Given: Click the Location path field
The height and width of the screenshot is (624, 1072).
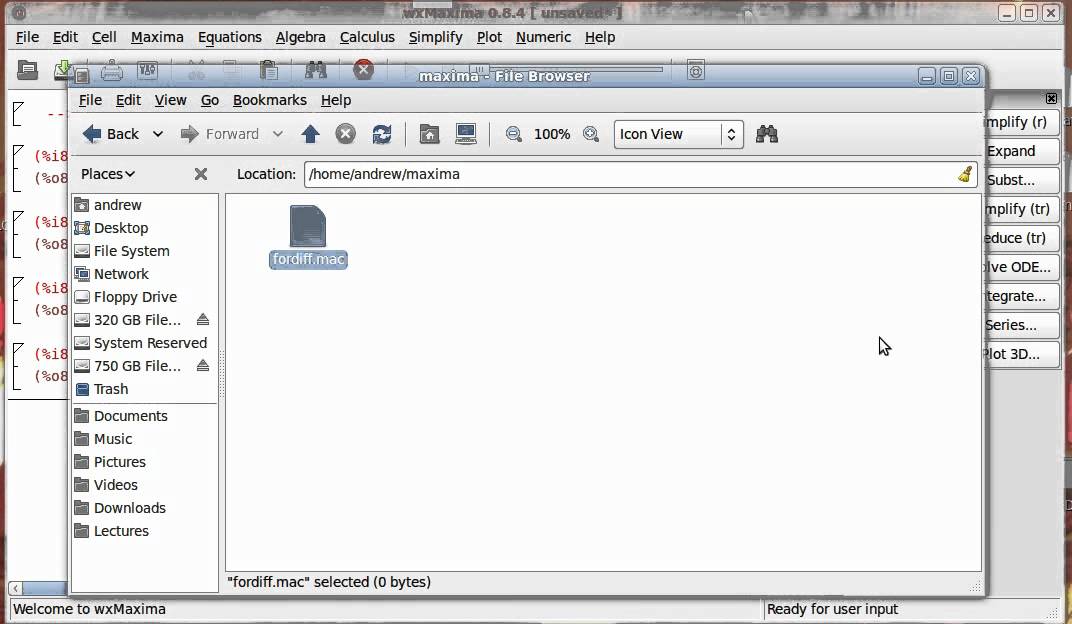Looking at the screenshot, I should tap(640, 174).
